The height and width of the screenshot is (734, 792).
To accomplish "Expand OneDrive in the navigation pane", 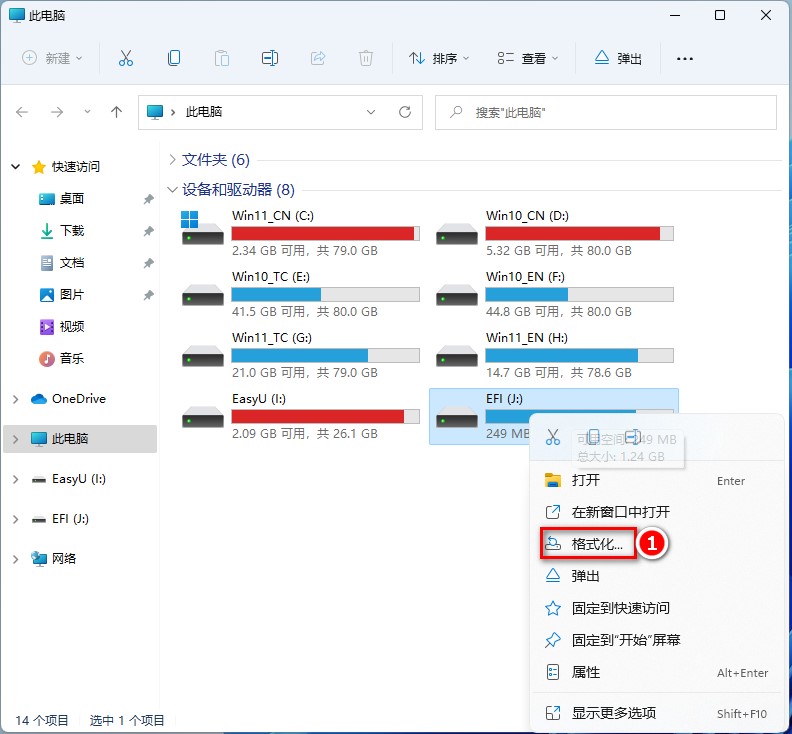I will (x=15, y=399).
